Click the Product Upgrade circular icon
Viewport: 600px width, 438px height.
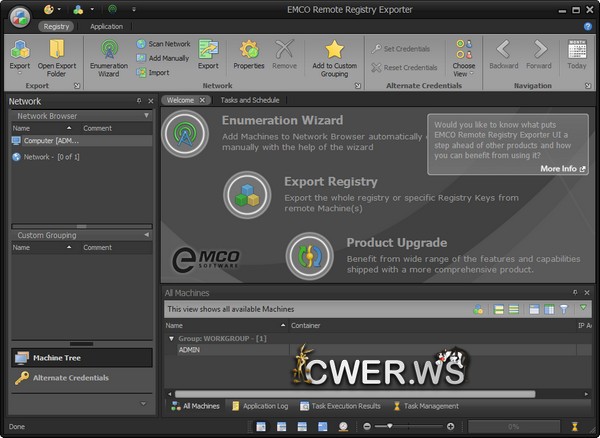pyautogui.click(x=309, y=255)
